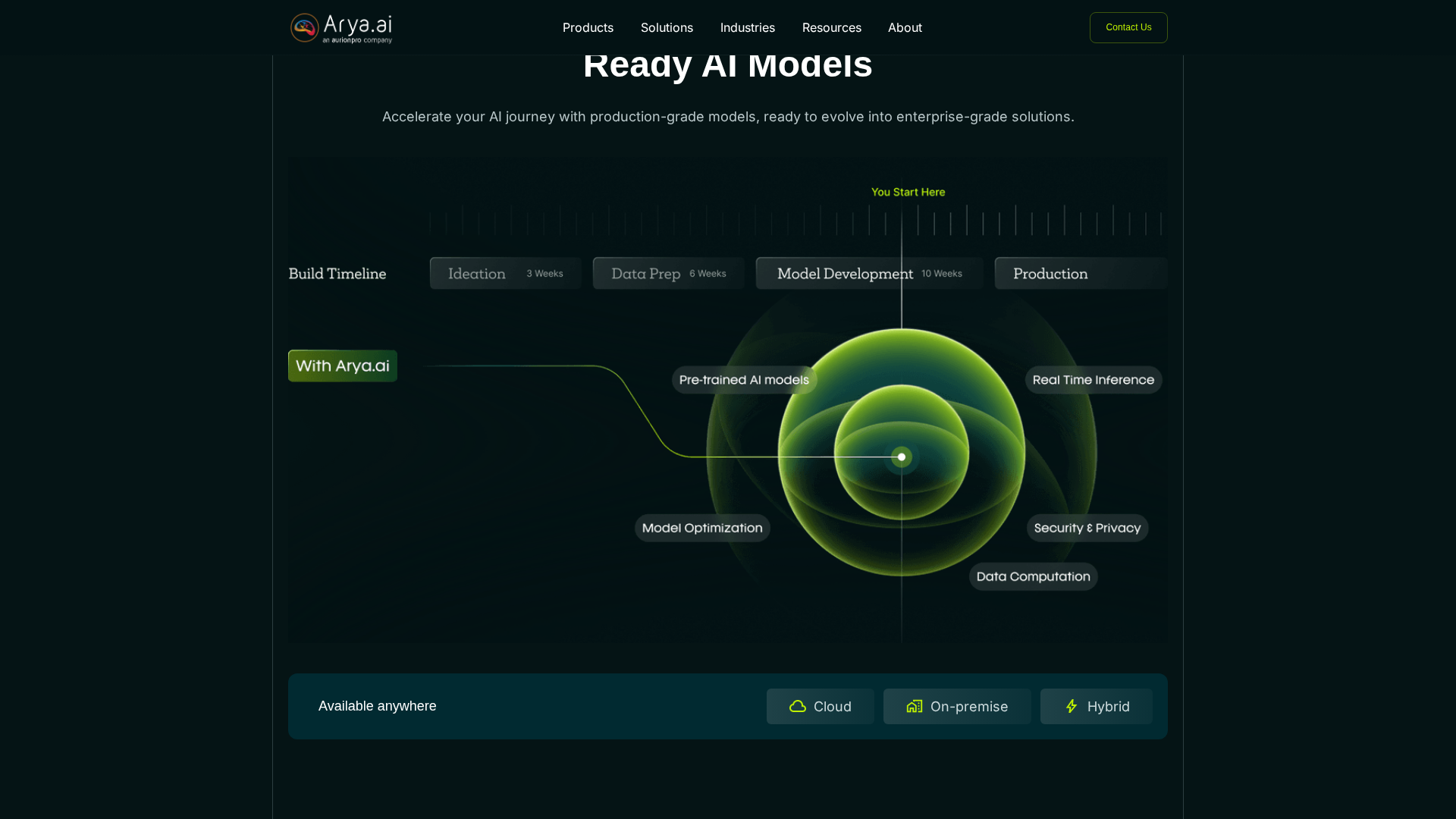Open the Products menu
This screenshot has width=1456, height=819.
tap(588, 27)
